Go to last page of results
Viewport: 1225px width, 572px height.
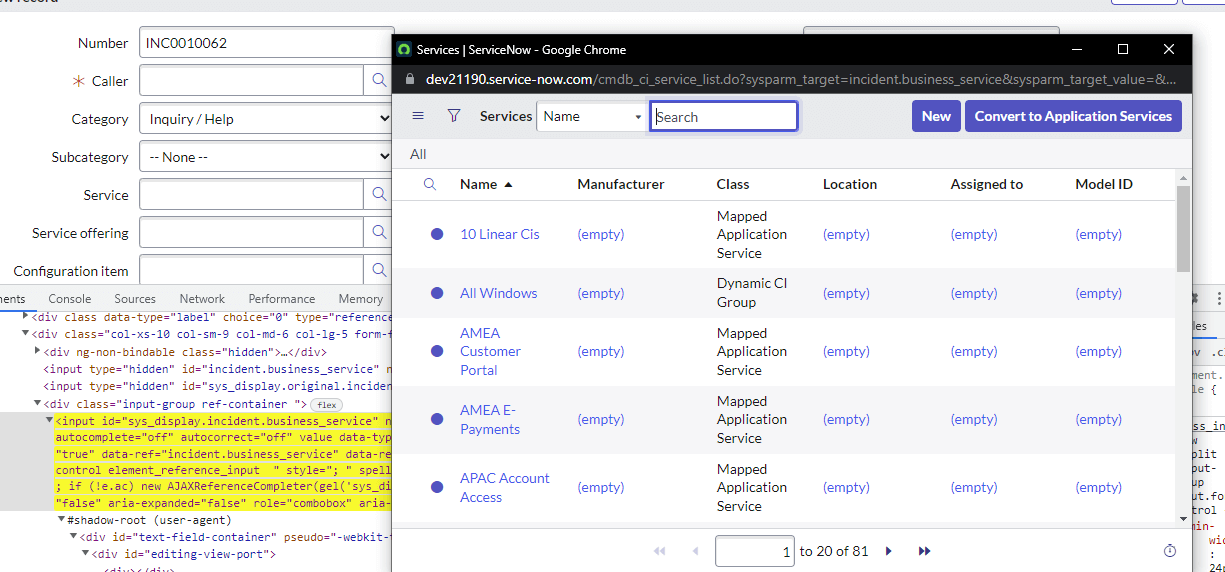[x=925, y=551]
